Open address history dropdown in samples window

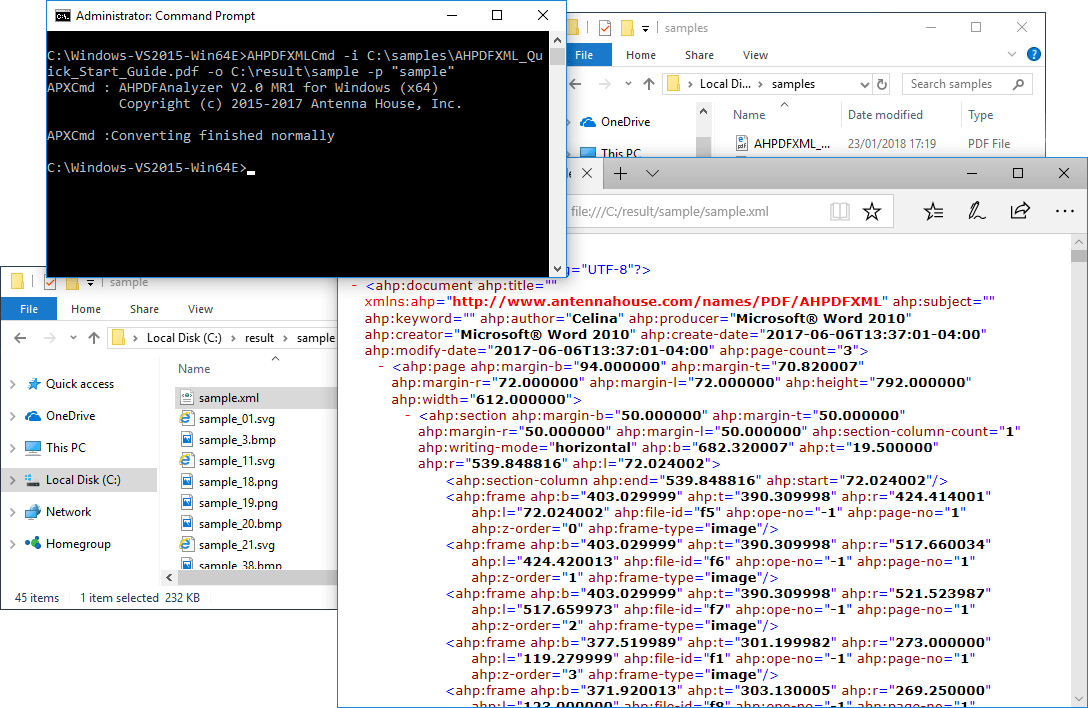coord(864,84)
